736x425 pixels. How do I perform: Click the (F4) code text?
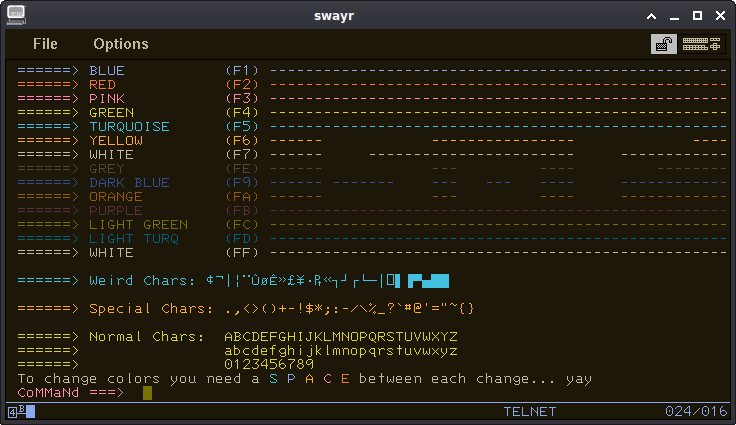click(x=242, y=113)
